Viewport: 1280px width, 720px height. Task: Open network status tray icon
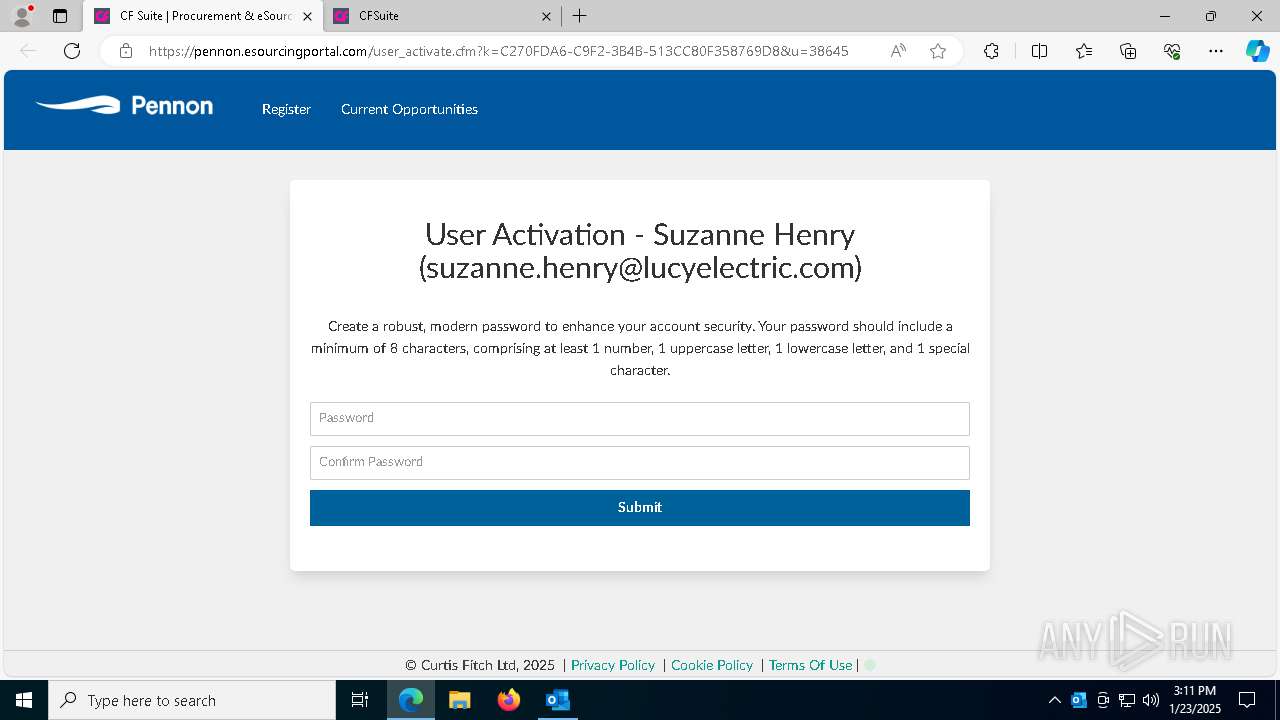click(1127, 700)
